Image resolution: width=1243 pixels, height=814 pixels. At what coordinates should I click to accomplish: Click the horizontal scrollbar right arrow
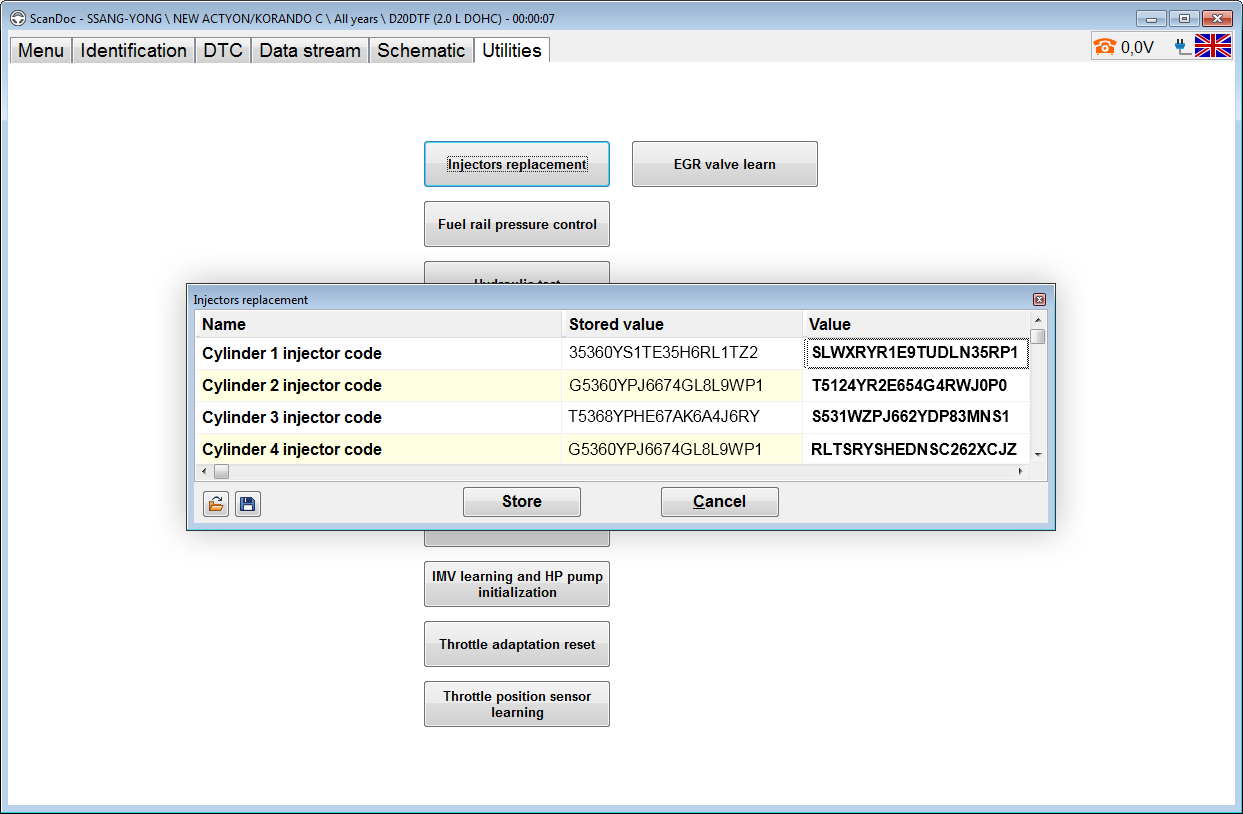point(1021,471)
